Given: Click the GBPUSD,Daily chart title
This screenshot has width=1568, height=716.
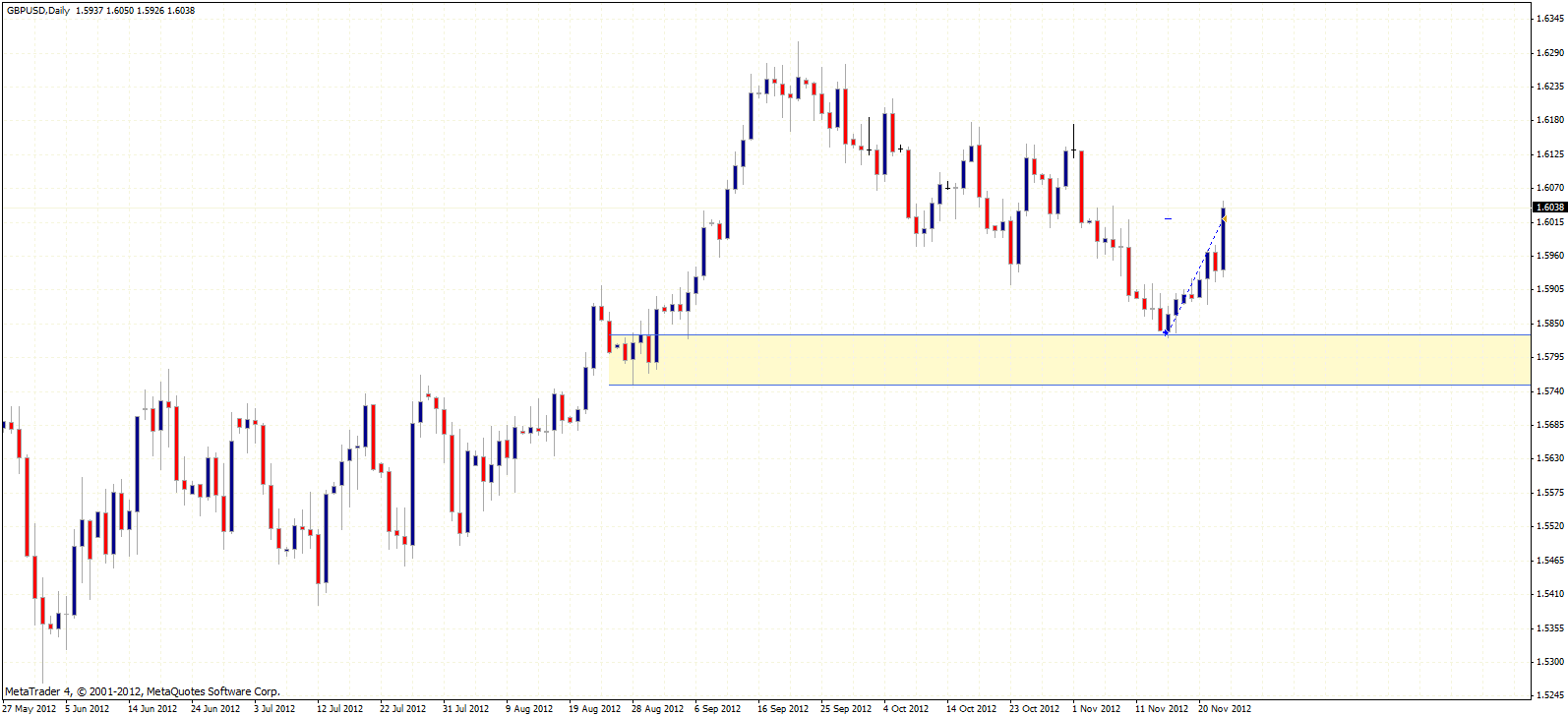Looking at the screenshot, I should (37, 11).
